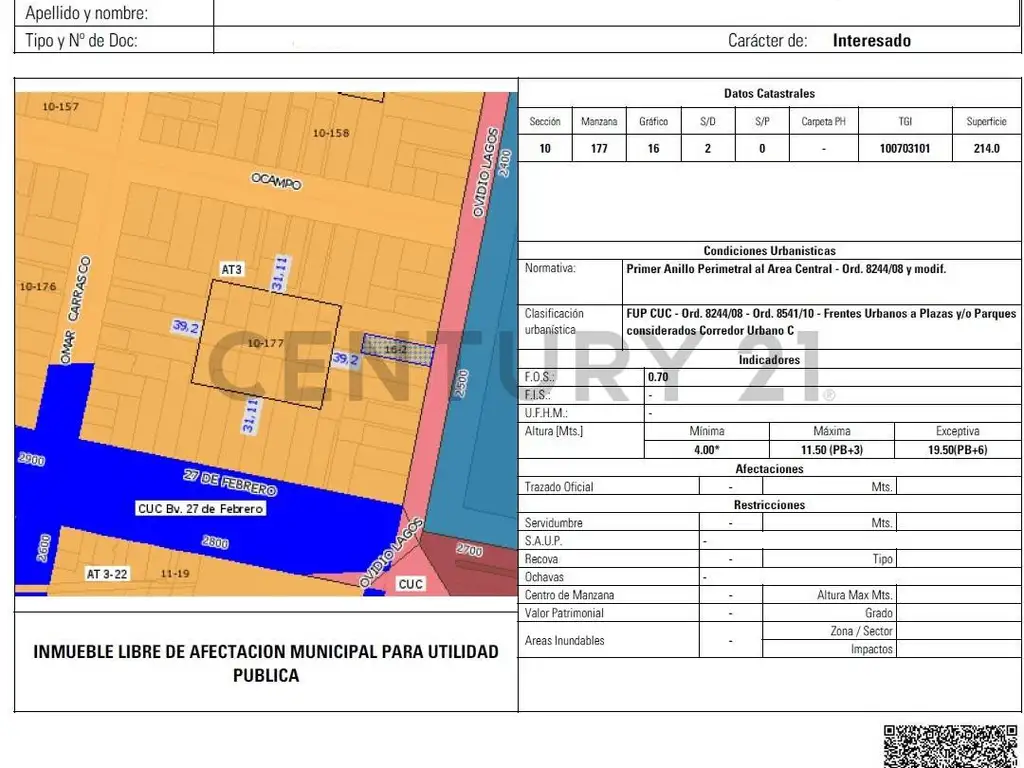Image resolution: width=1024 pixels, height=768 pixels.
Task: Click the Condiciones Urbanisticas section header
Action: click(x=769, y=251)
